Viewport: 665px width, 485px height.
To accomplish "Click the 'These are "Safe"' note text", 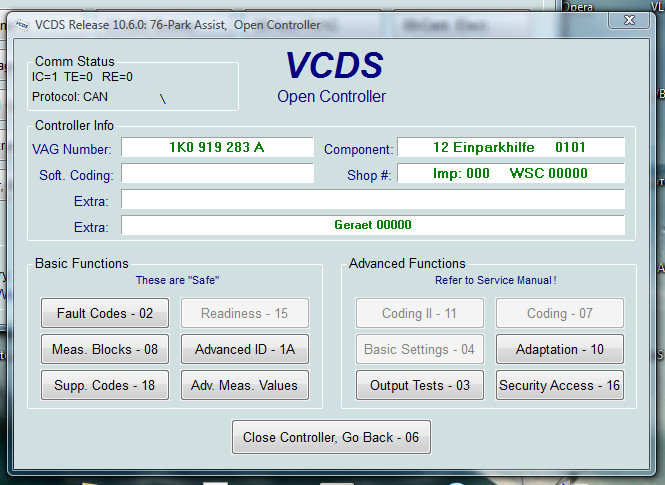I will (177, 280).
